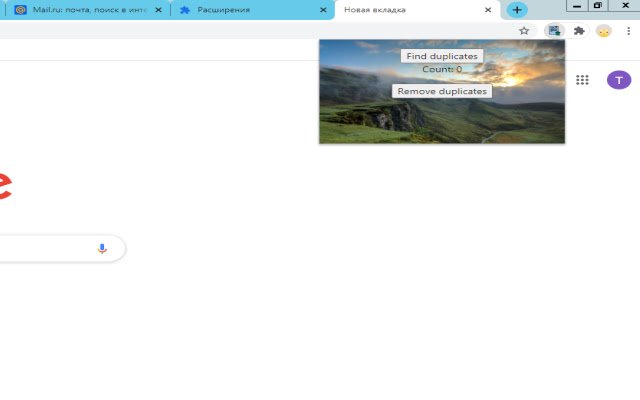Open the duplicate-finder extension icon in toolbar

pyautogui.click(x=554, y=31)
